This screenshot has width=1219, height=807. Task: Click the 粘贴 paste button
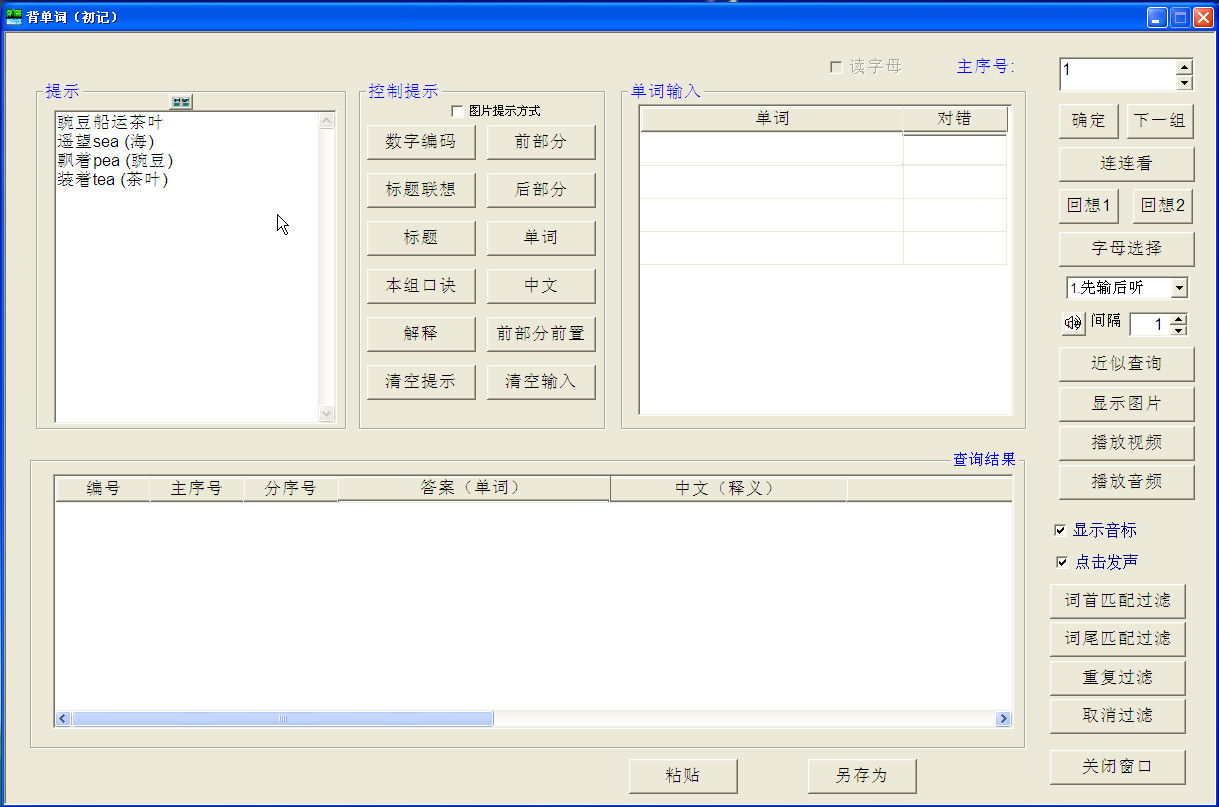tap(683, 776)
